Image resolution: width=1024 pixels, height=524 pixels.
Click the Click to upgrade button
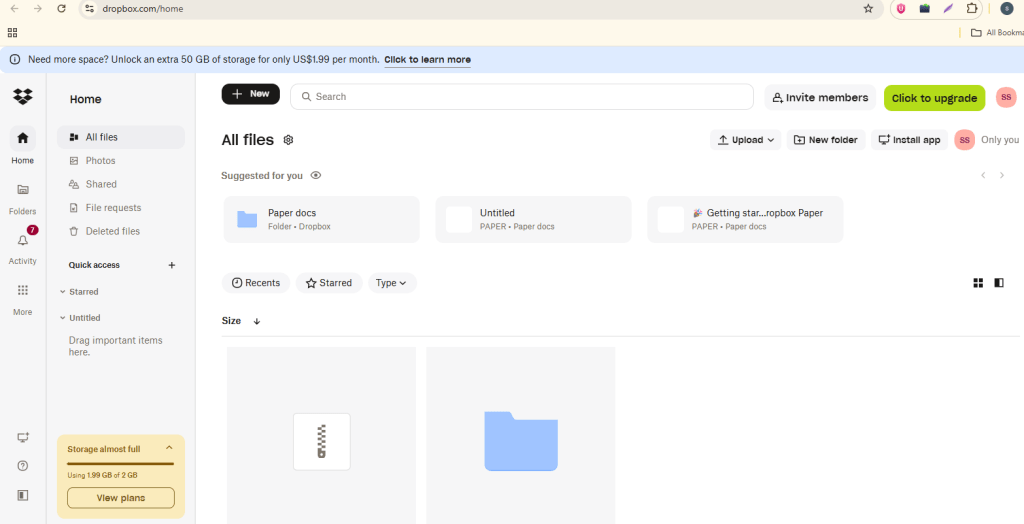[935, 98]
